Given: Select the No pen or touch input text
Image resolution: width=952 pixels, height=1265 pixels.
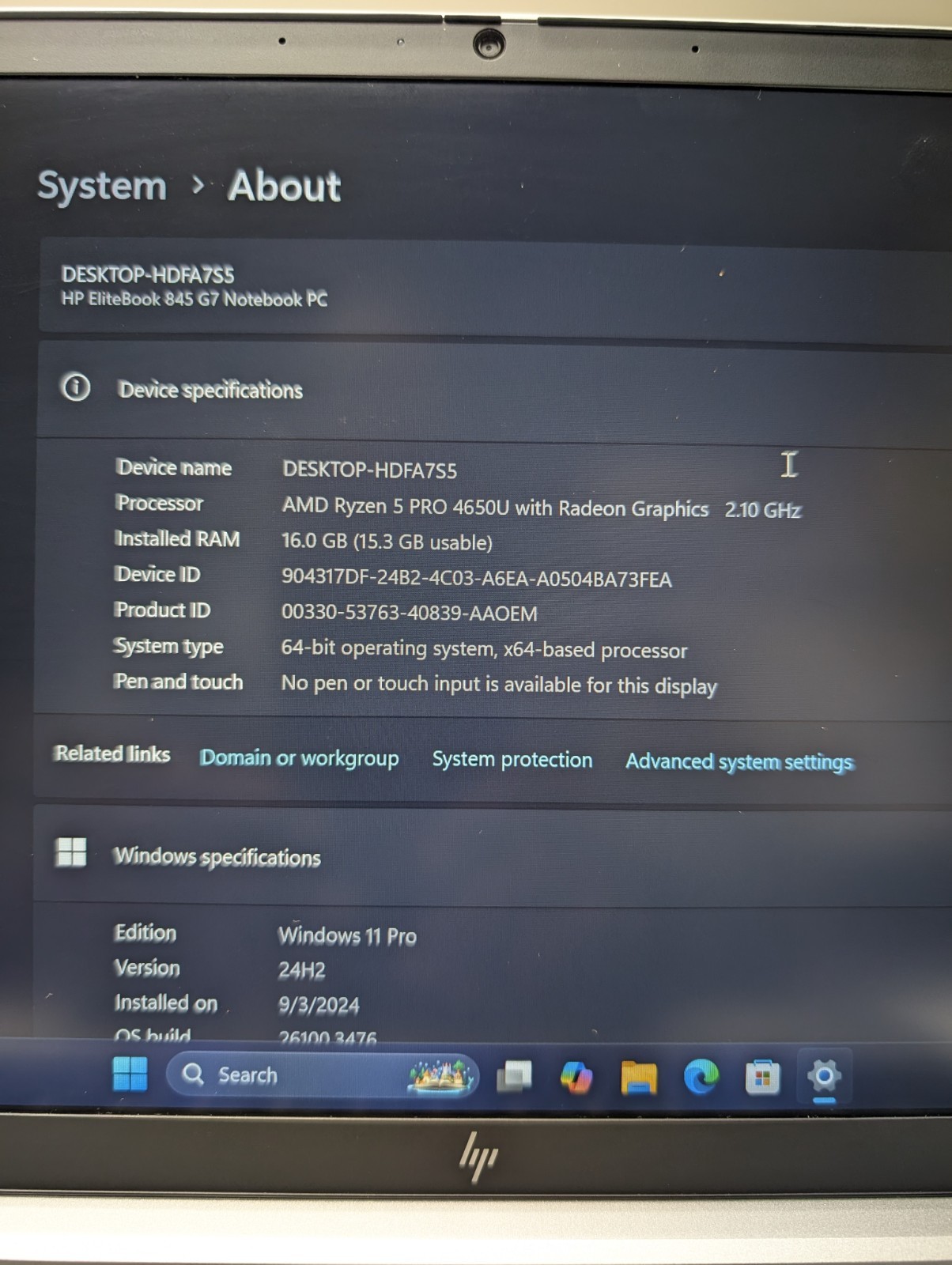Looking at the screenshot, I should [x=499, y=685].
